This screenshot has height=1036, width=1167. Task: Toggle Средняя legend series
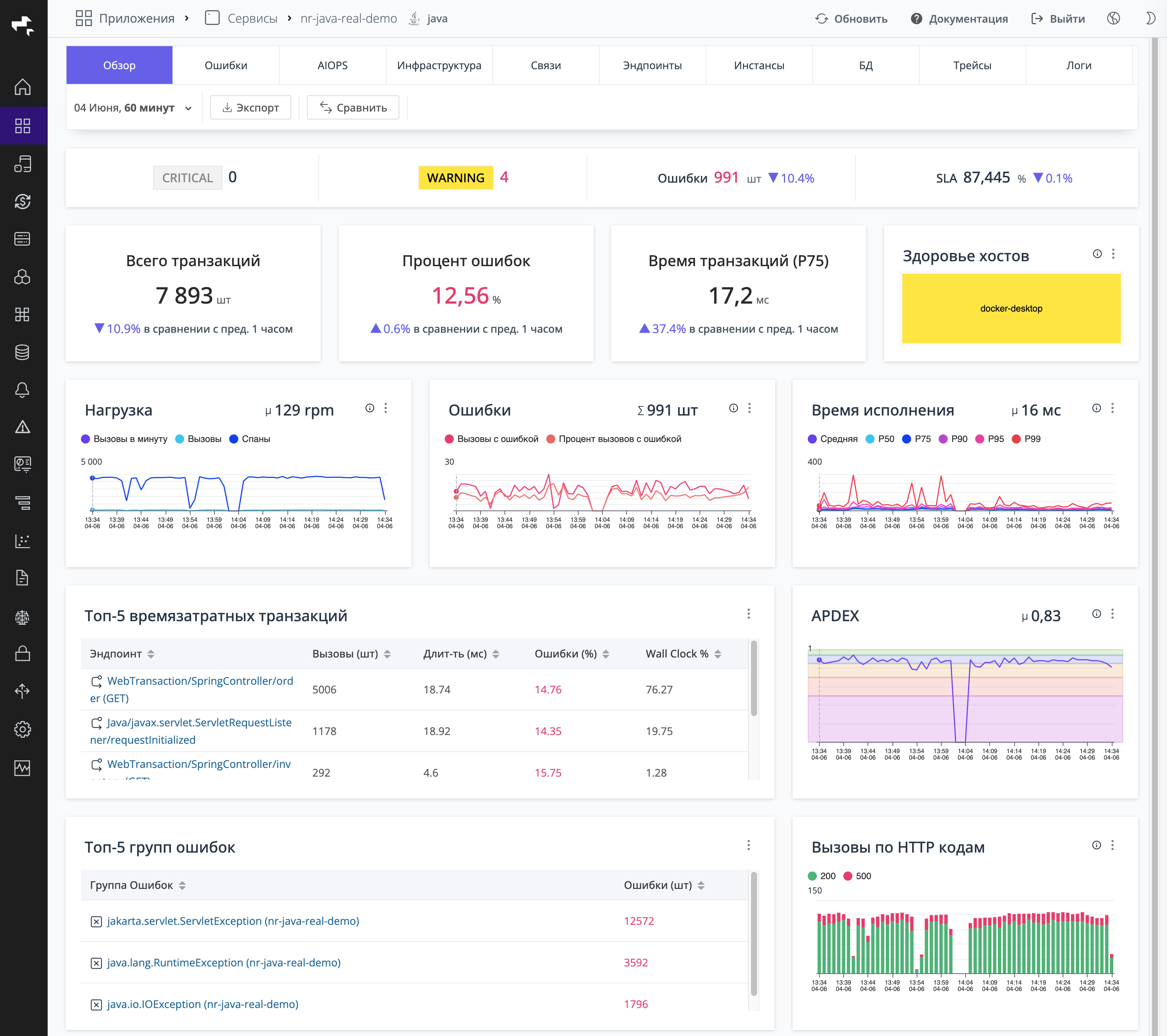click(x=832, y=439)
